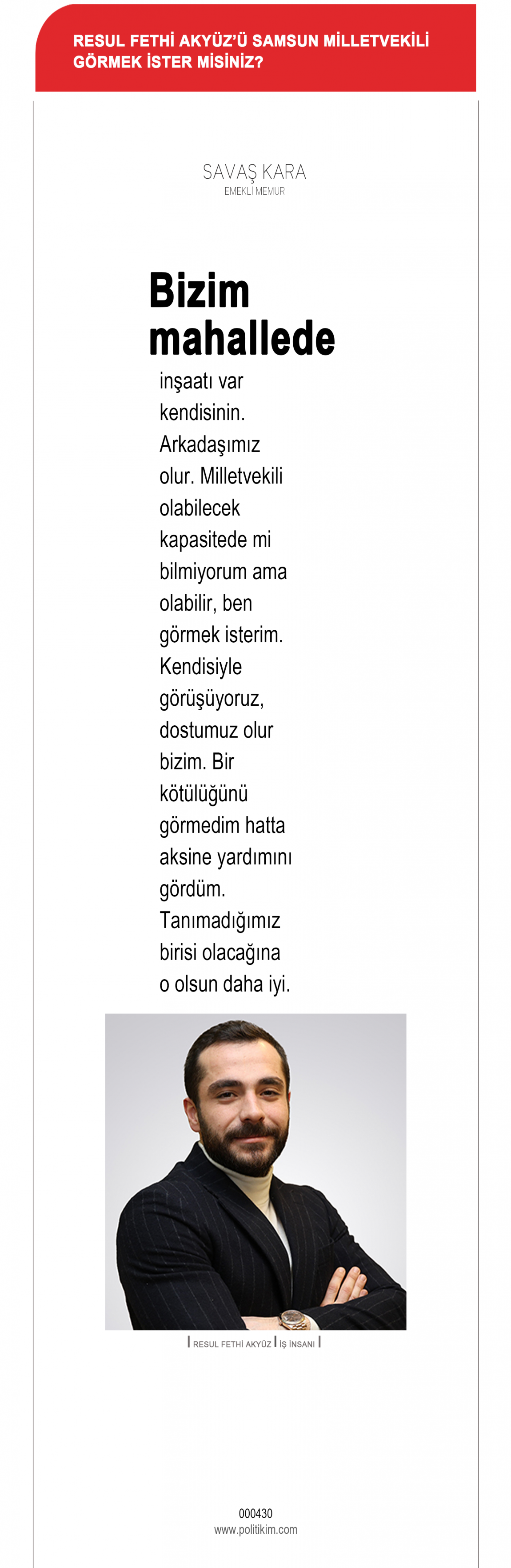This screenshot has height=1568, width=511.
Task: Click the last line 'o olsun daha iyi.'
Action: tap(224, 984)
